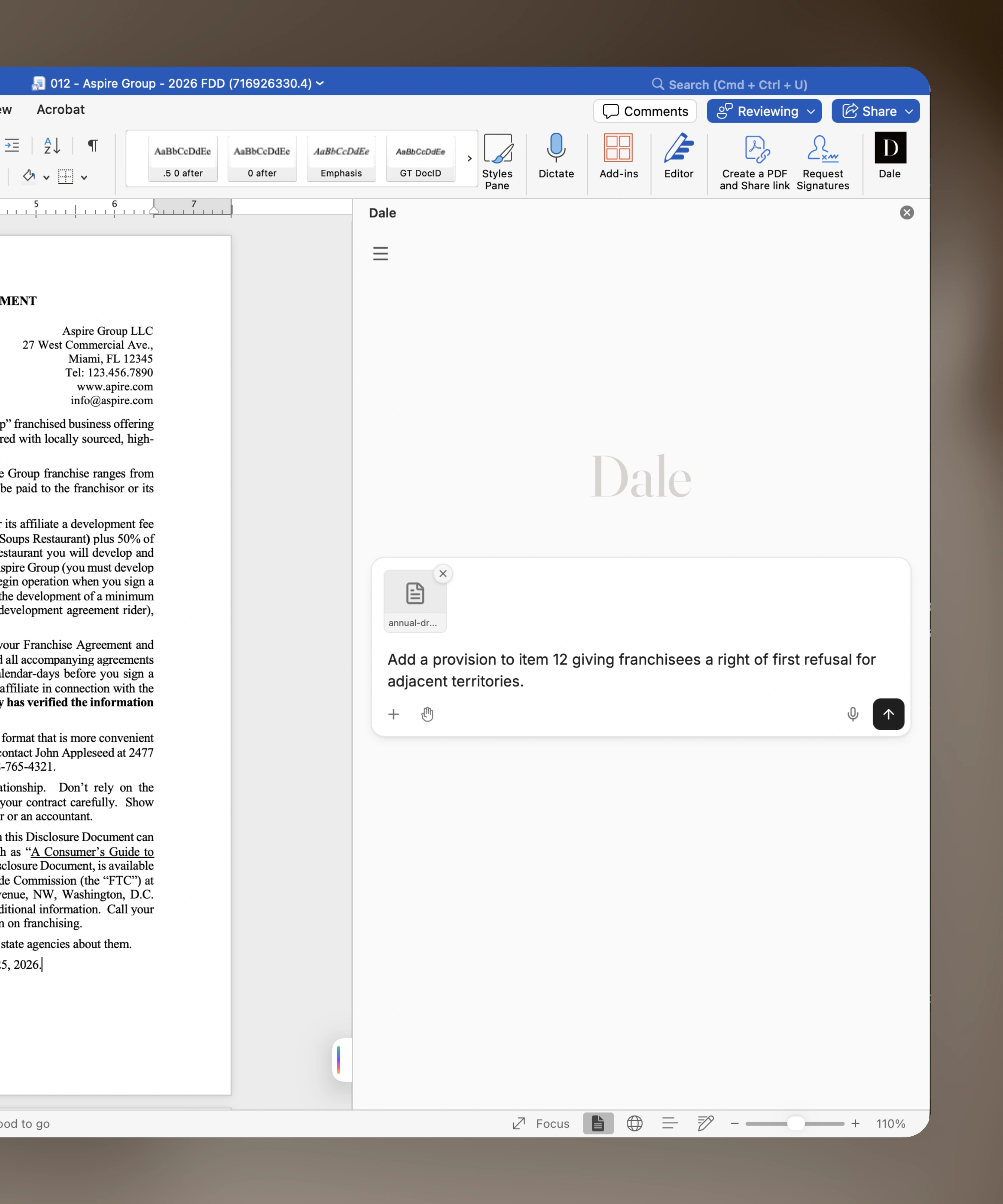Open the Acrobat ribbon tab
Image resolution: width=1003 pixels, height=1204 pixels.
61,110
